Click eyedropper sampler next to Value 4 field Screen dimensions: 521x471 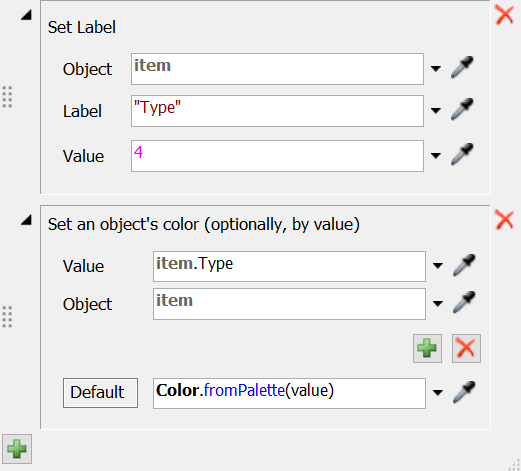point(462,154)
